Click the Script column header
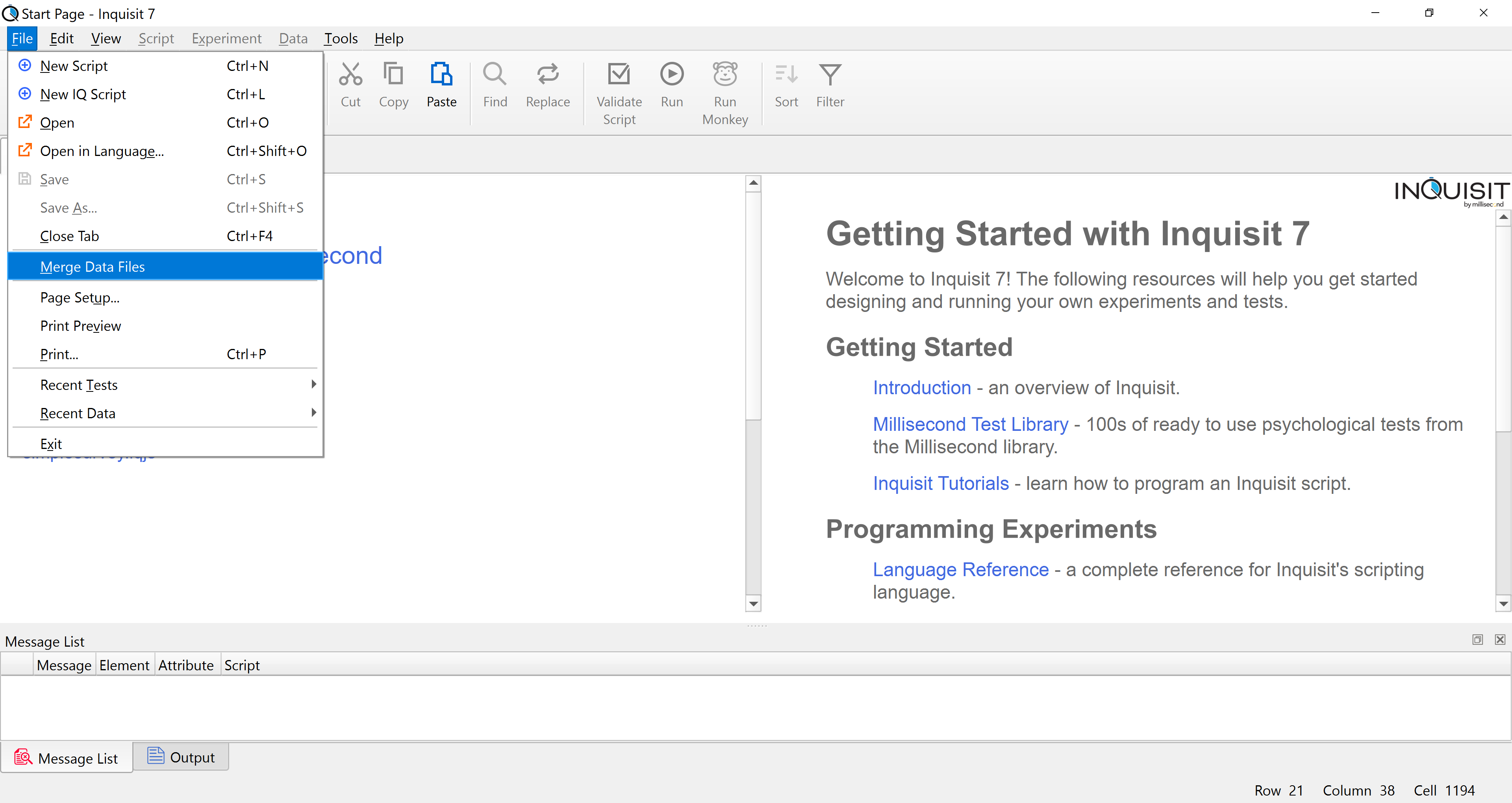Screen dimensions: 1512x803 click(x=242, y=664)
